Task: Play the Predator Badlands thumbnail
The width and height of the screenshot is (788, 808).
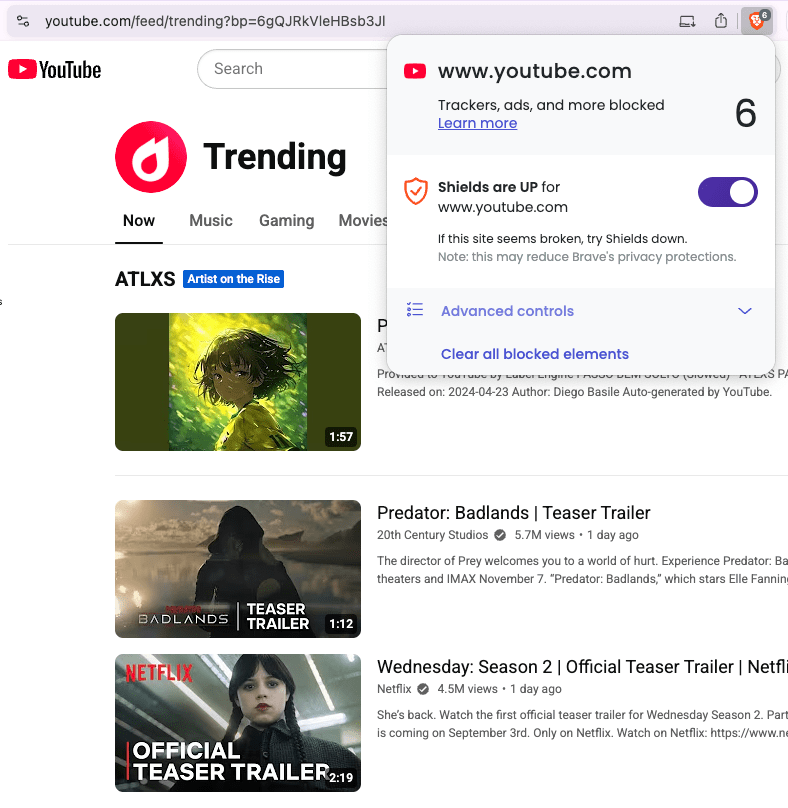Action: (x=238, y=569)
